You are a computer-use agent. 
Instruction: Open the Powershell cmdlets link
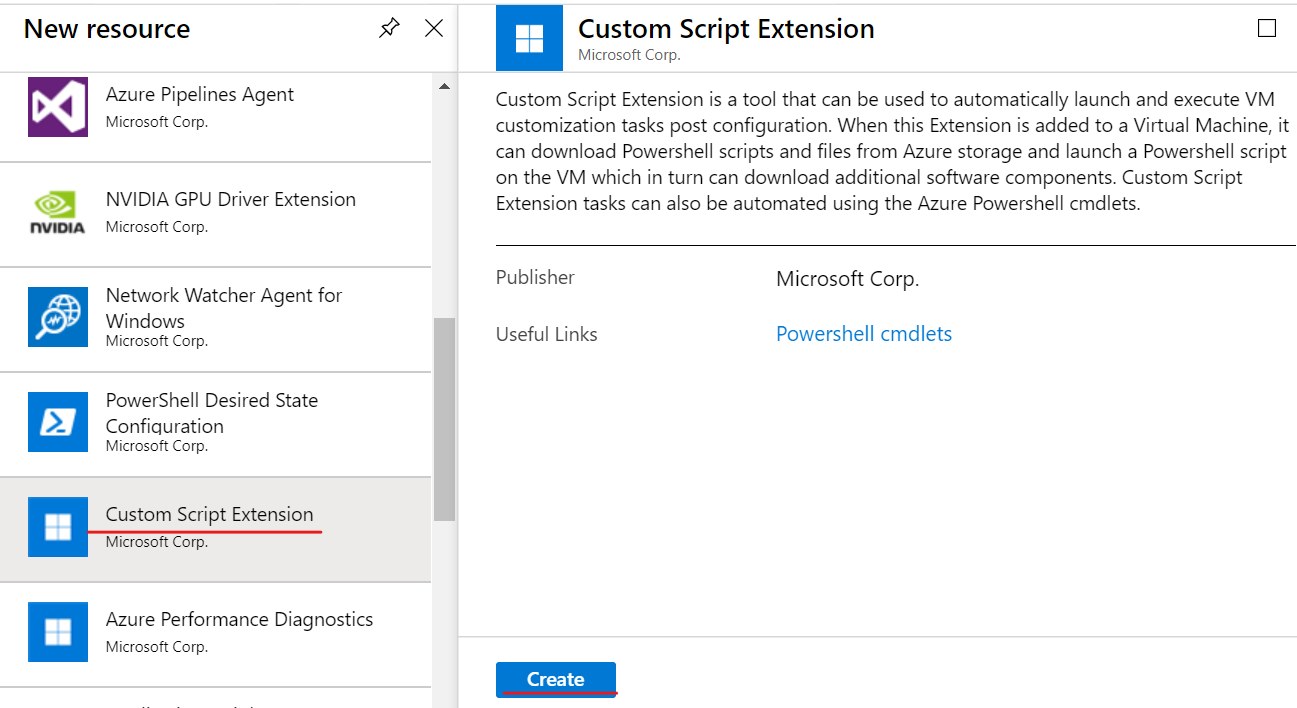point(864,334)
